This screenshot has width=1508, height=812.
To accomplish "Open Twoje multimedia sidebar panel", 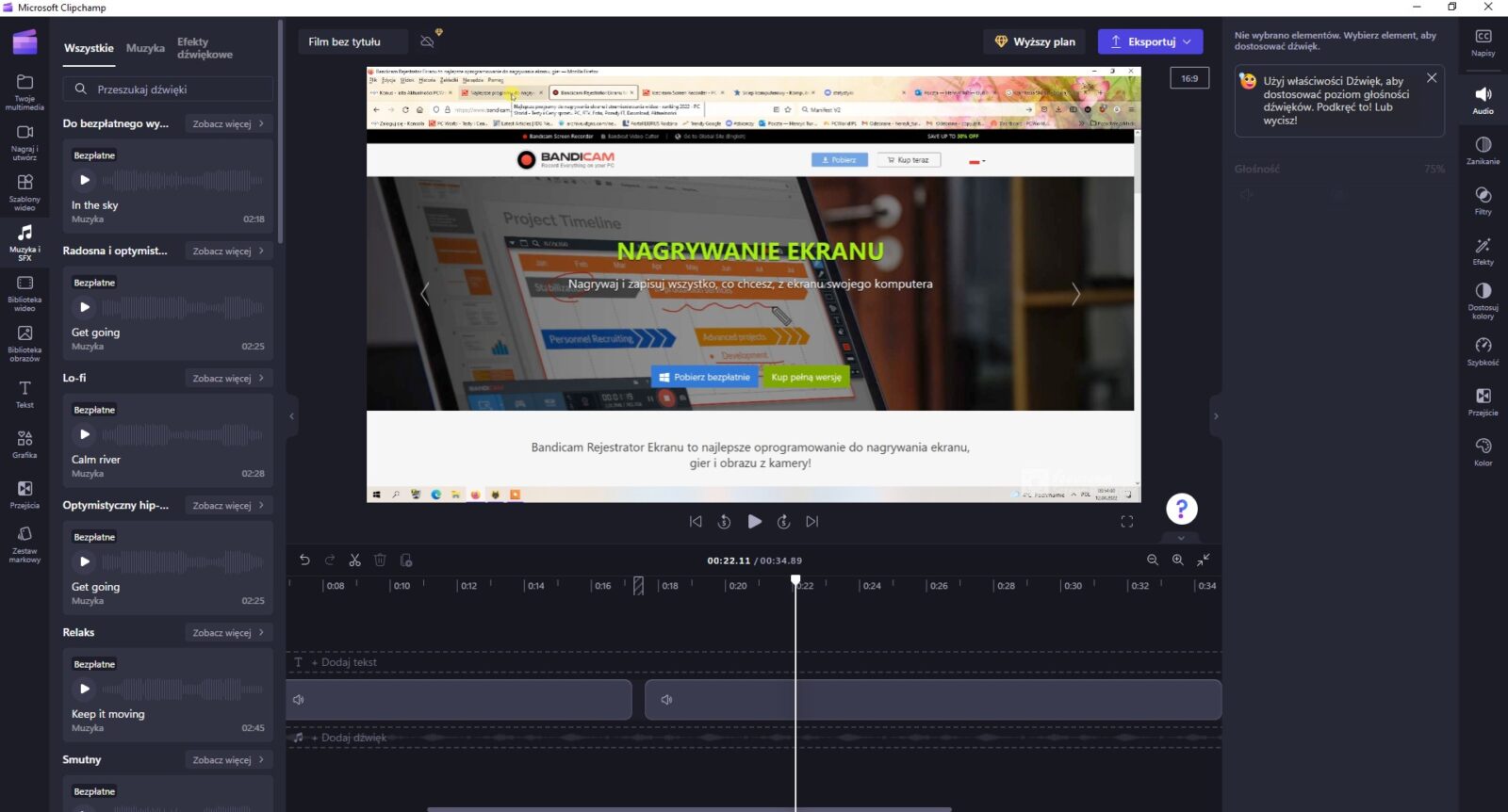I will (x=25, y=92).
